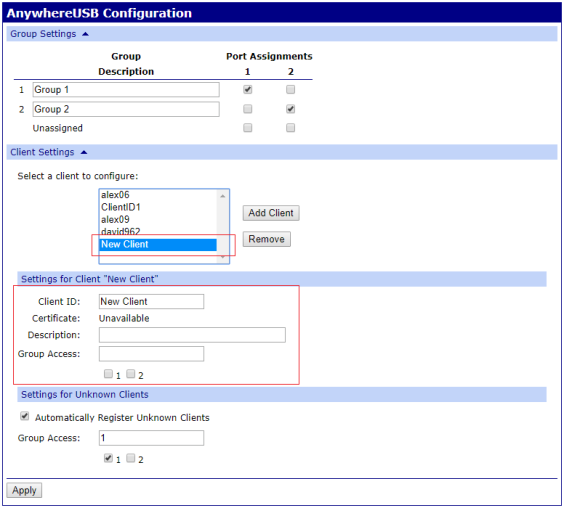Click the Group 1 description field
This screenshot has height=508, width=564.
(126, 90)
